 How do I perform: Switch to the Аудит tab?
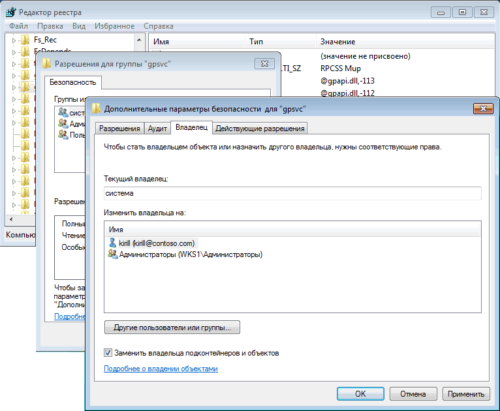(x=157, y=128)
